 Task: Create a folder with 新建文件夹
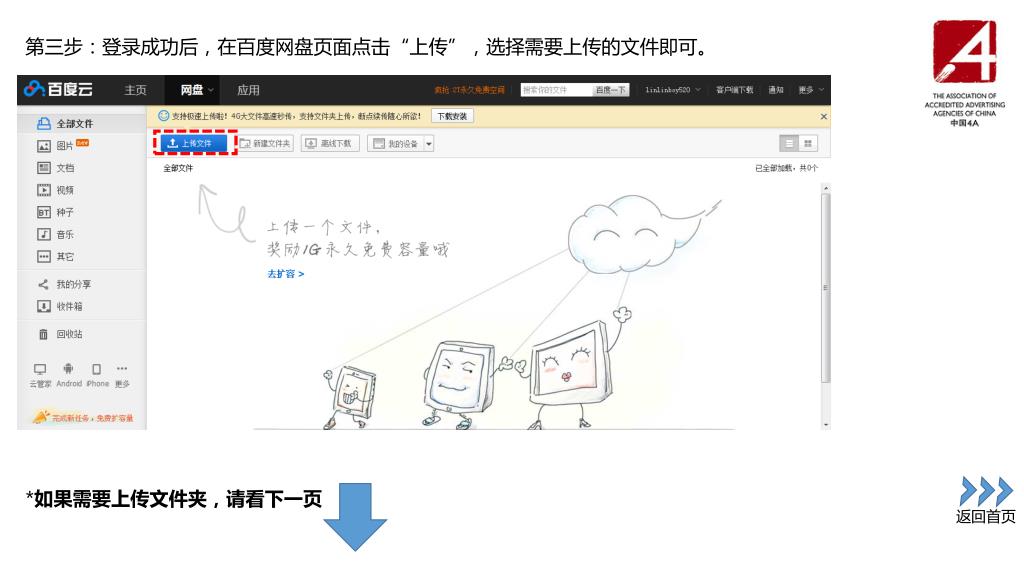(265, 143)
